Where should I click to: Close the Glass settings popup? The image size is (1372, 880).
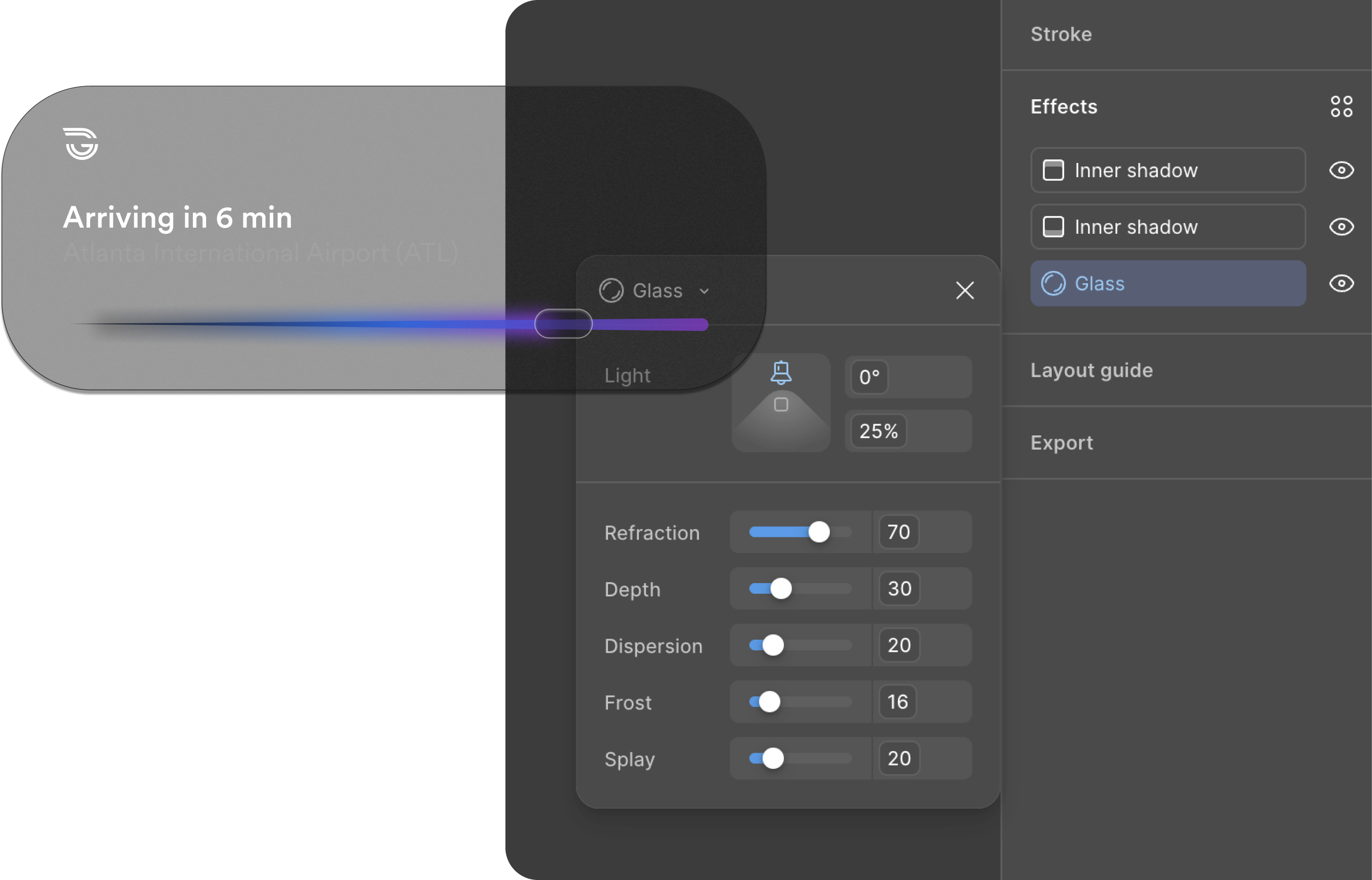tap(965, 290)
